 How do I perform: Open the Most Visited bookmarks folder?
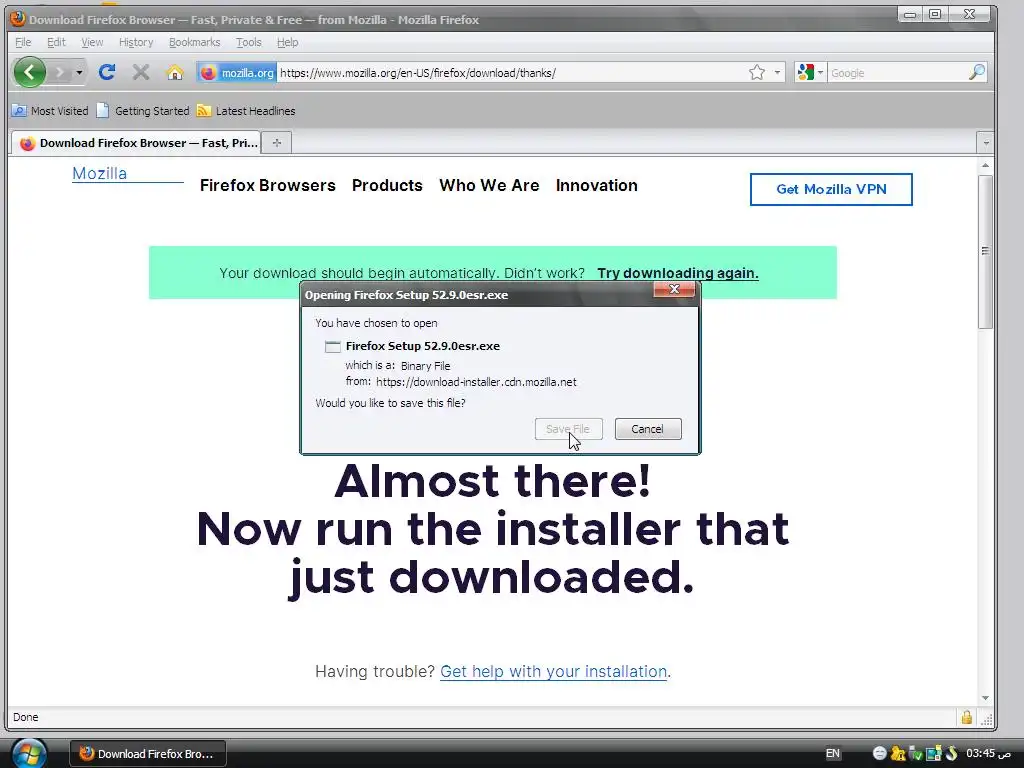click(50, 111)
